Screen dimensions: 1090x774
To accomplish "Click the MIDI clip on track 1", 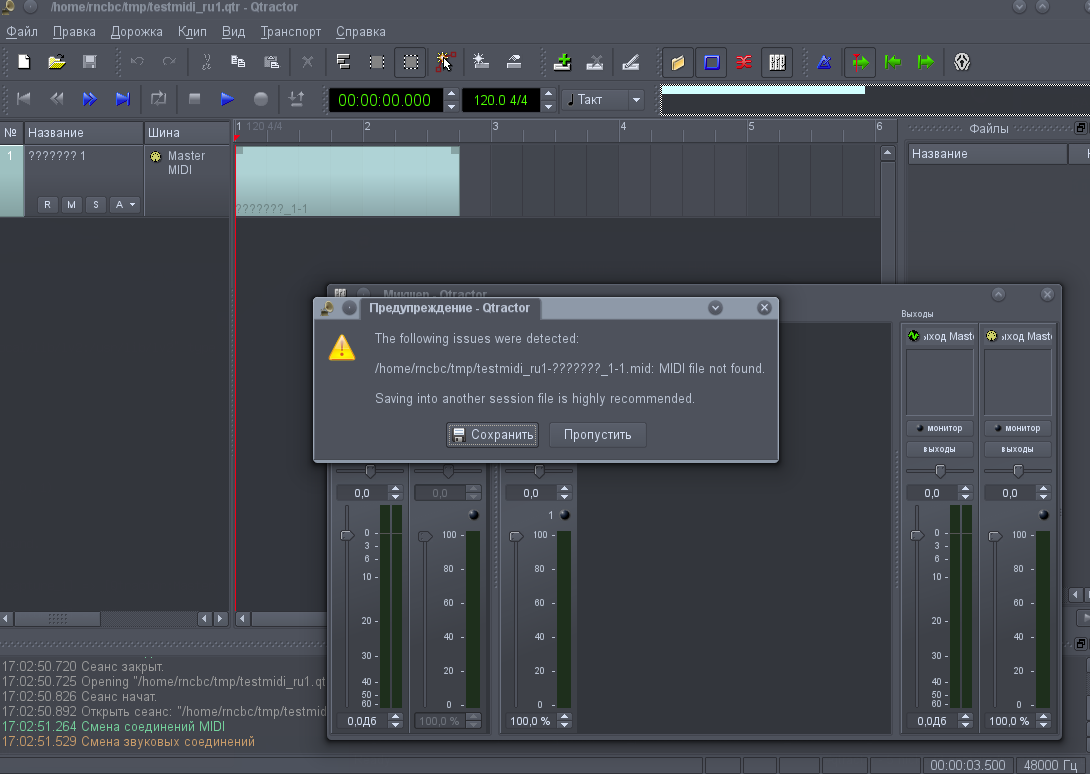I will click(348, 181).
